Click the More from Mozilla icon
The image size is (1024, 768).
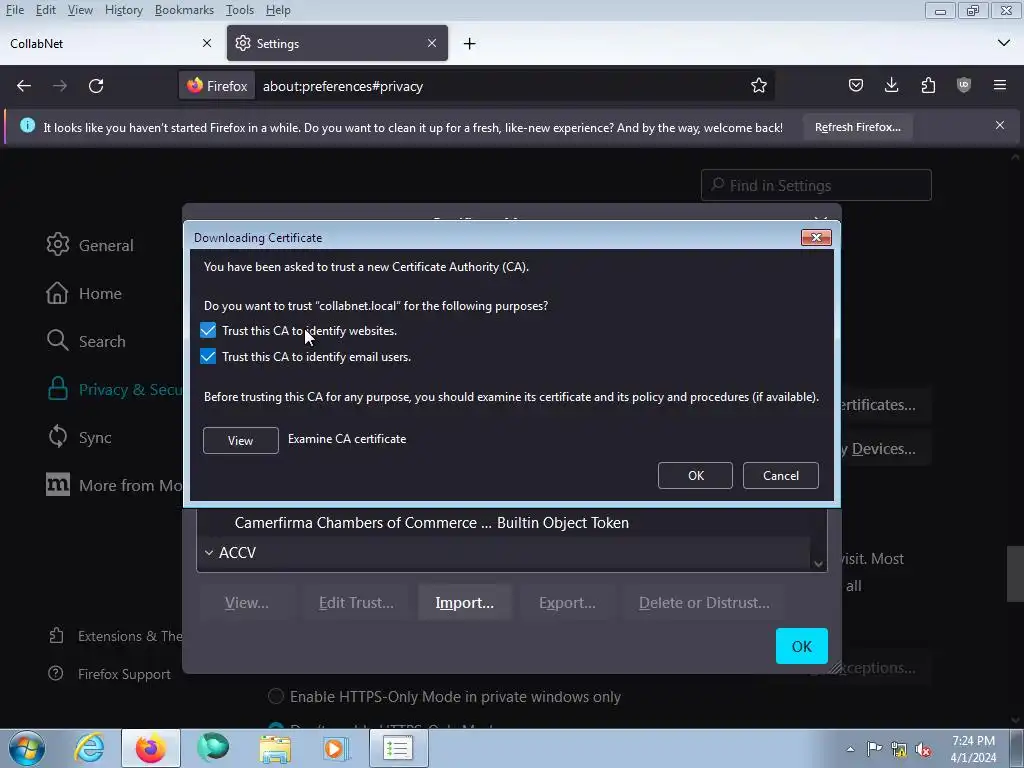point(57,485)
